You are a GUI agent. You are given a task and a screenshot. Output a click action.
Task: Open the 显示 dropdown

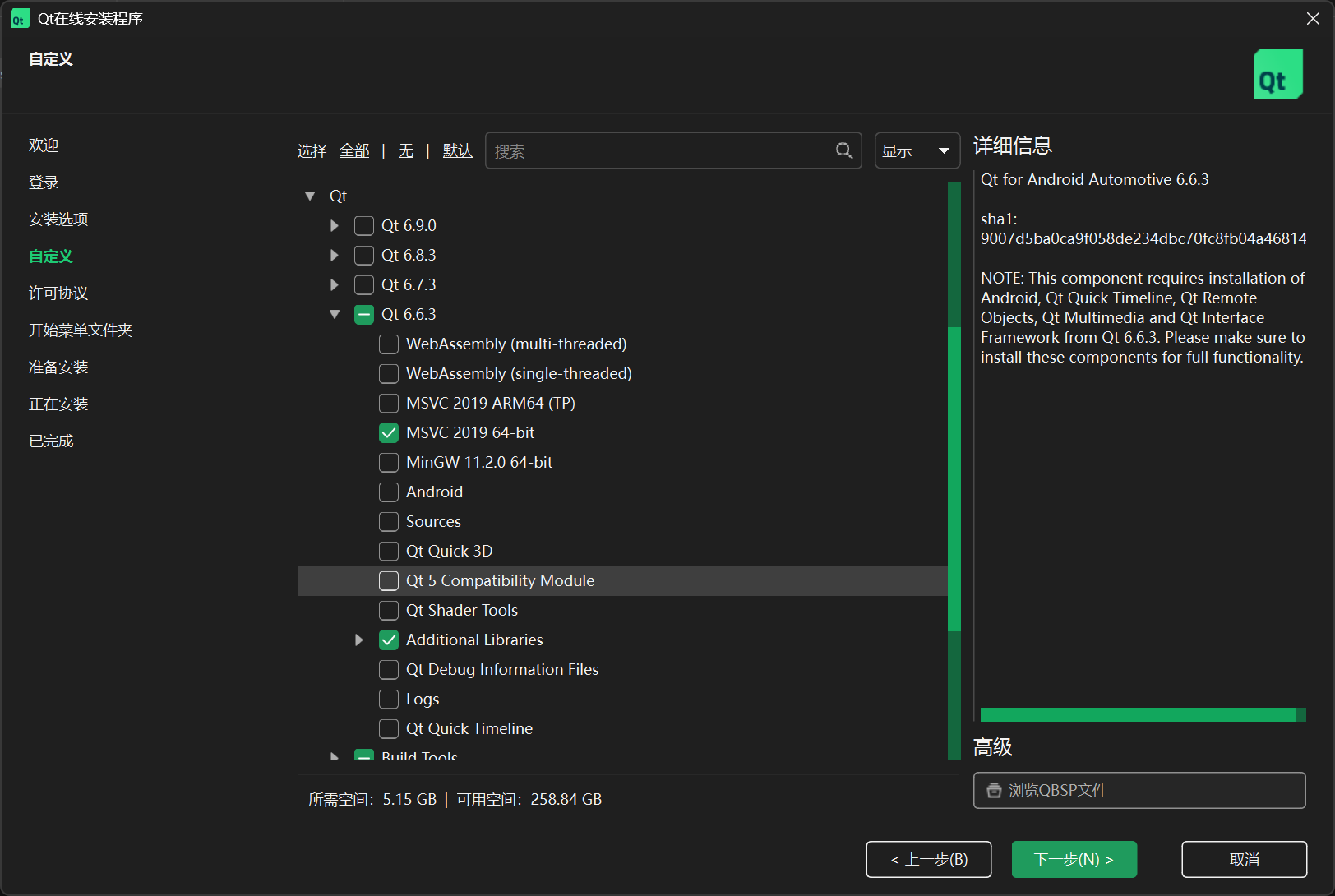point(917,150)
